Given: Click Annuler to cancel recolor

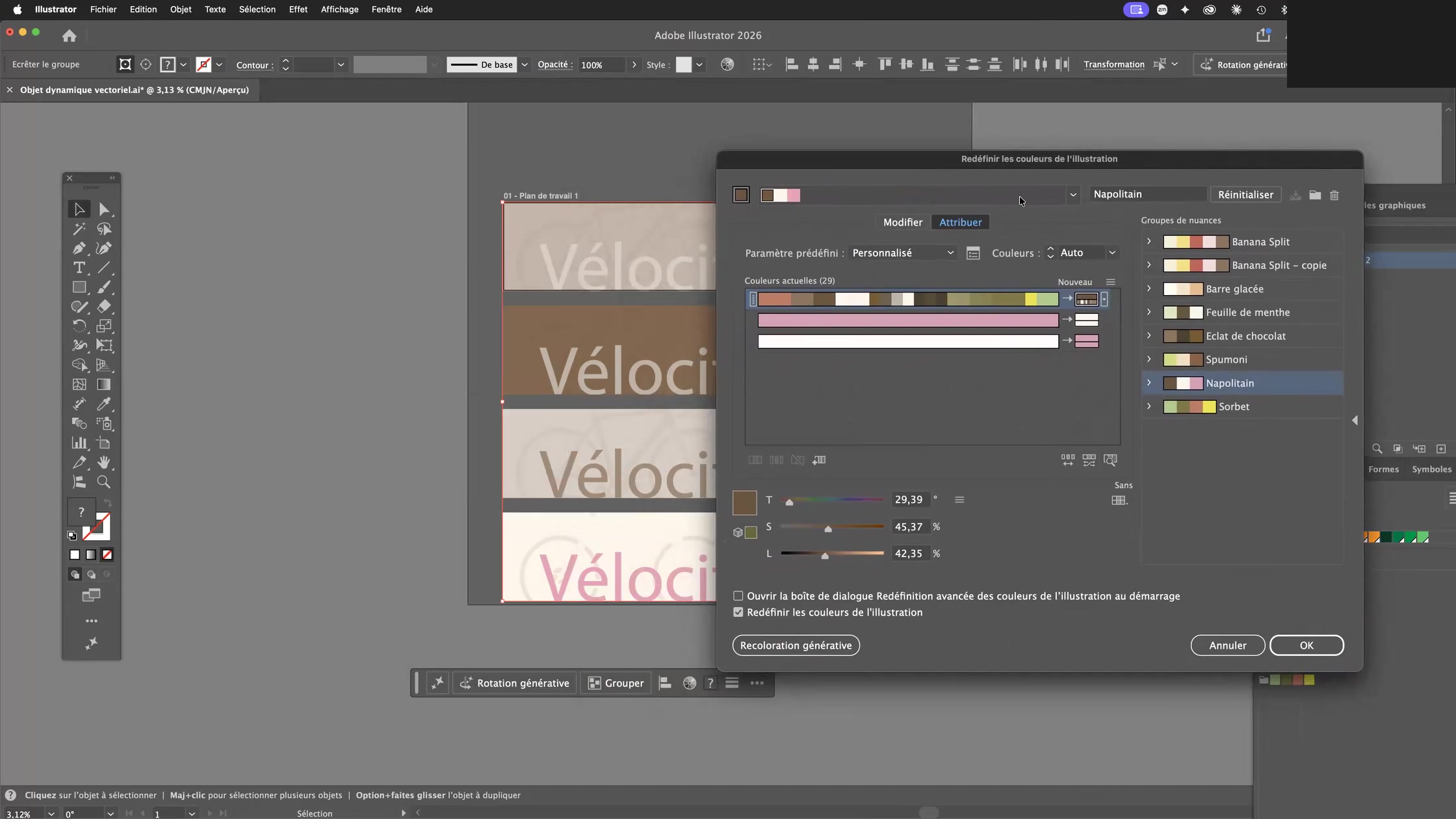Looking at the screenshot, I should 1228,645.
